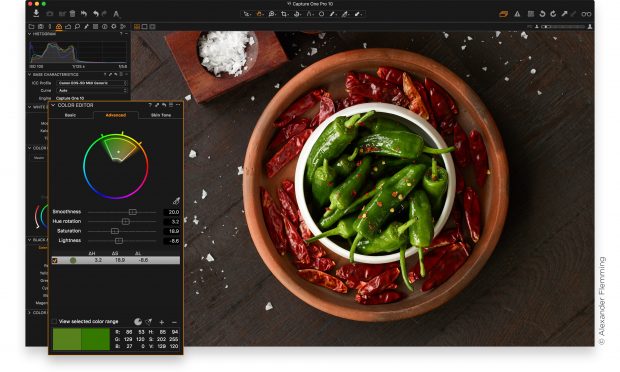
Task: Enable View selected color range checkbox
Action: pos(55,321)
